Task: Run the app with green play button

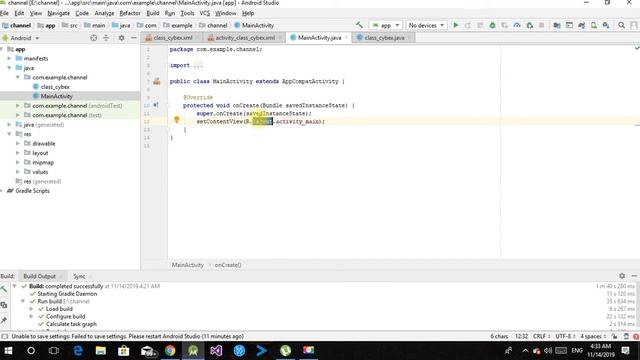Action: [x=456, y=25]
